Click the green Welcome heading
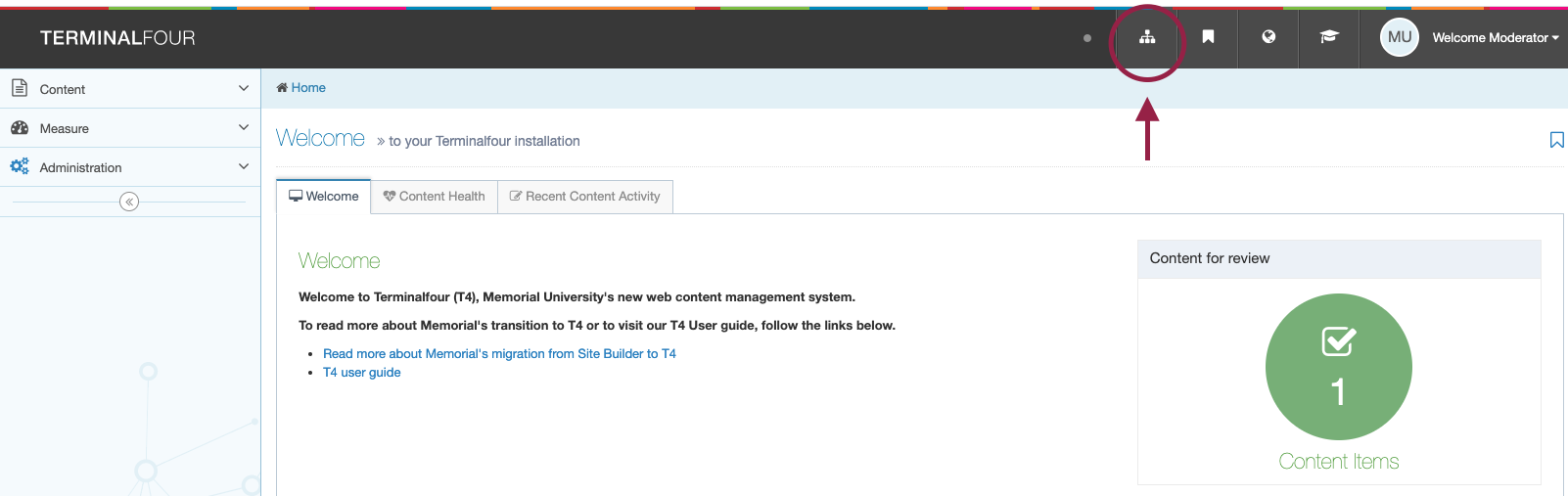Viewport: 1568px width, 496px height. pyautogui.click(x=340, y=260)
